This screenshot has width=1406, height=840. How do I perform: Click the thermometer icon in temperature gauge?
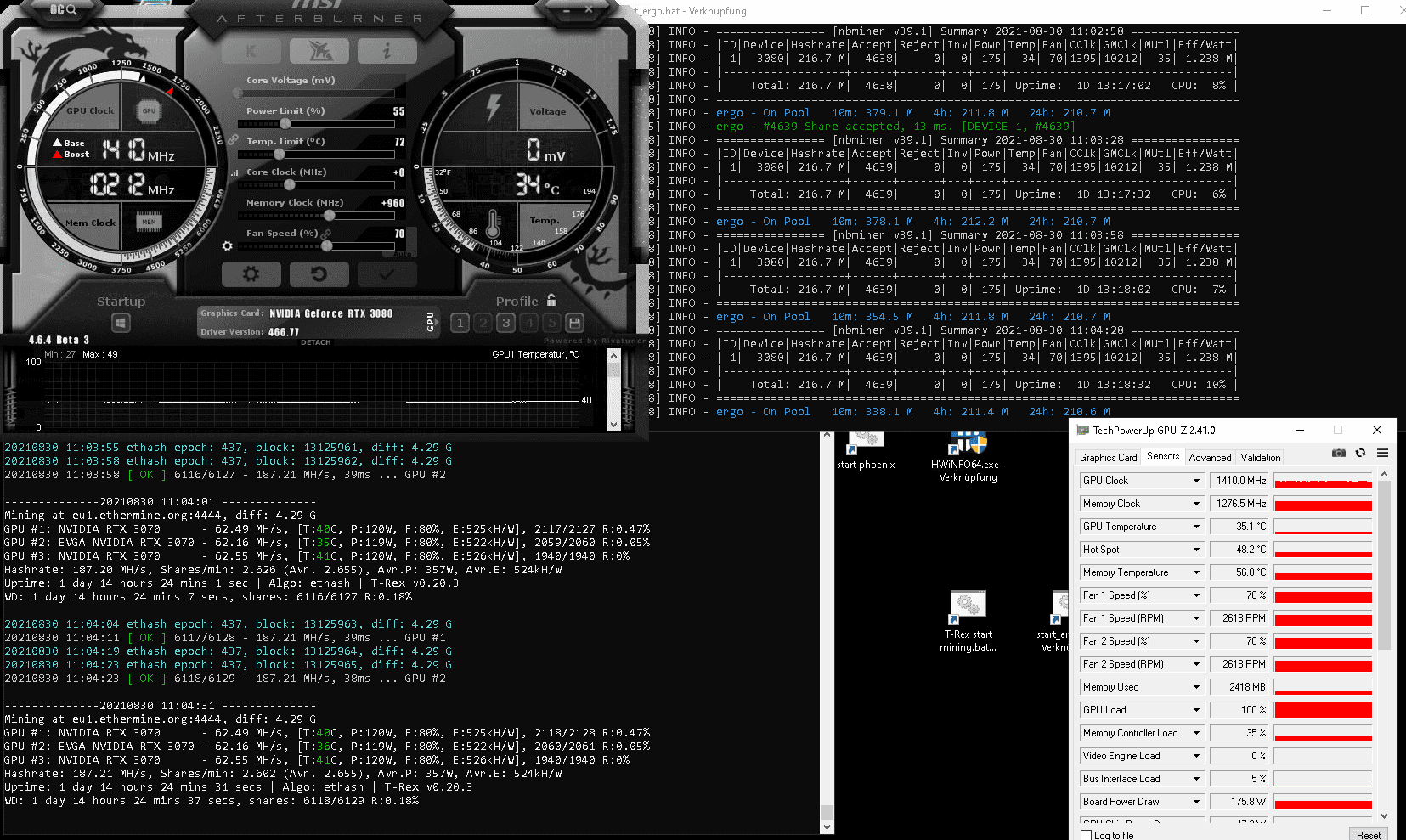tap(493, 223)
